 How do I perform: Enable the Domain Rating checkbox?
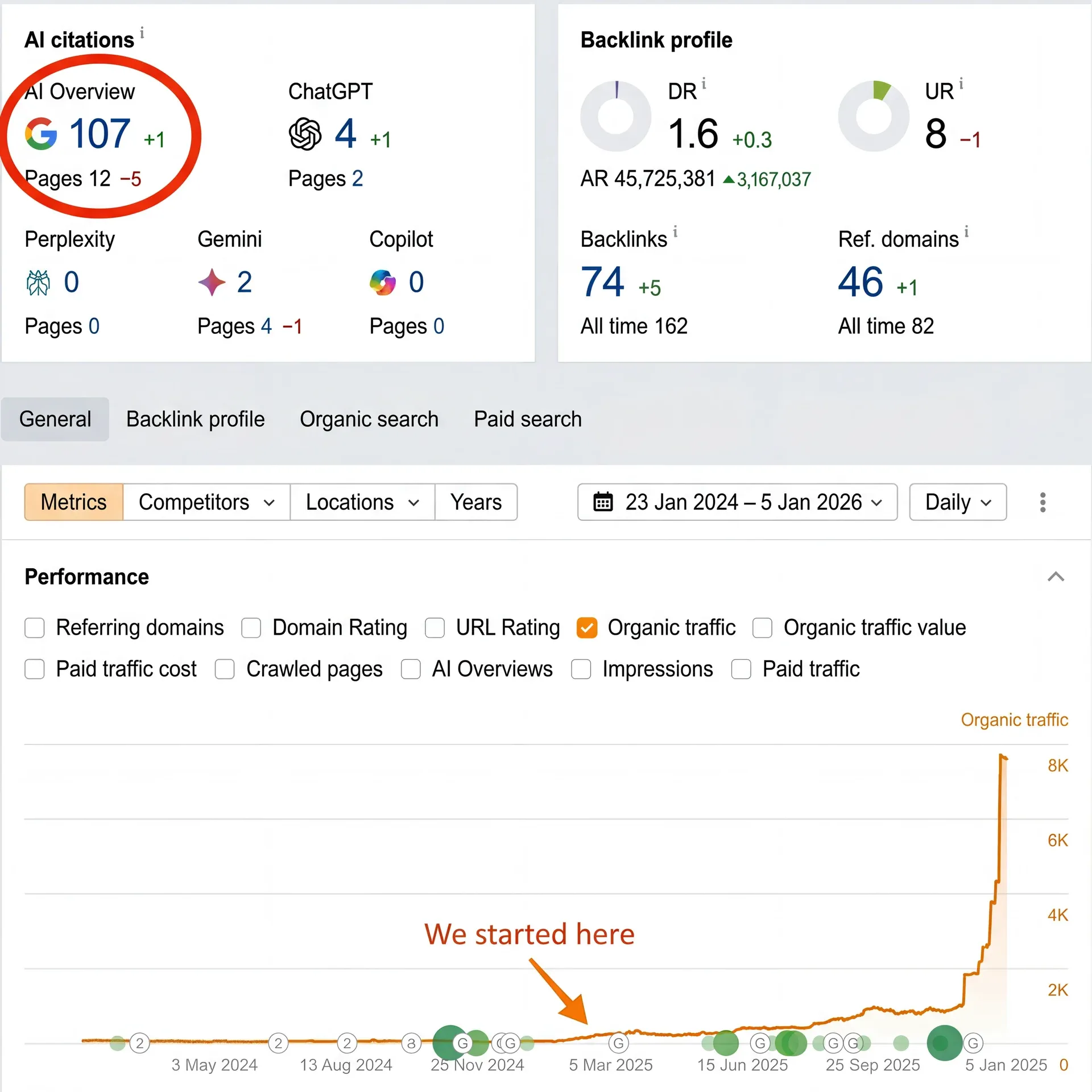click(x=251, y=628)
